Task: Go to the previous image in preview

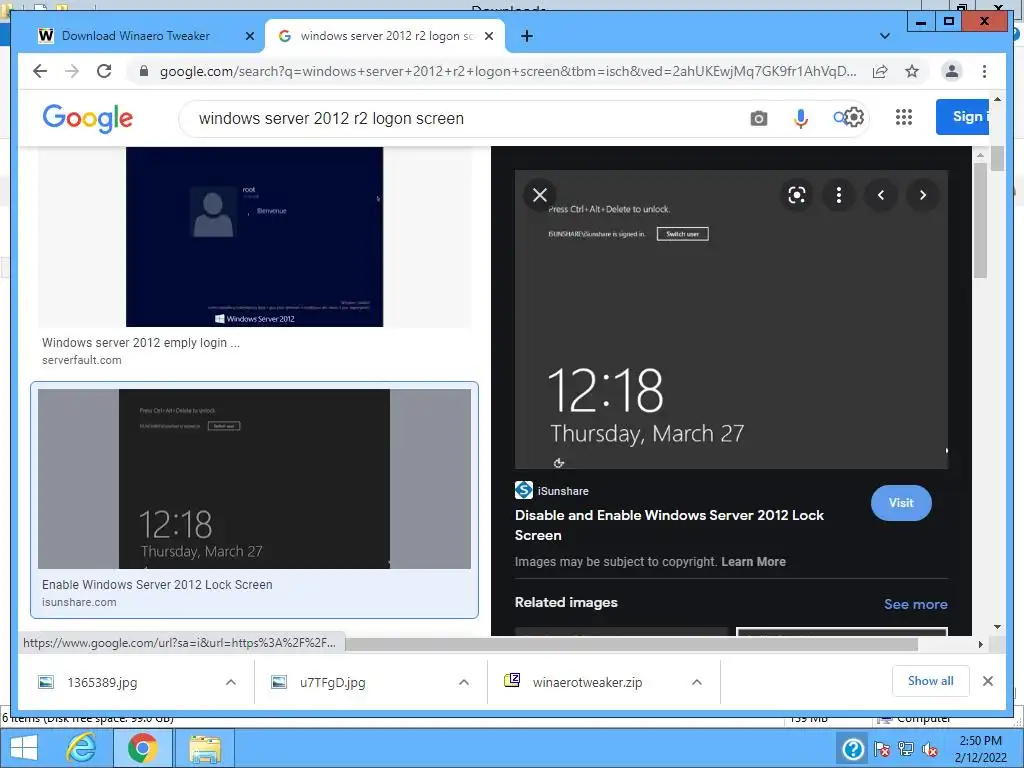Action: (881, 195)
